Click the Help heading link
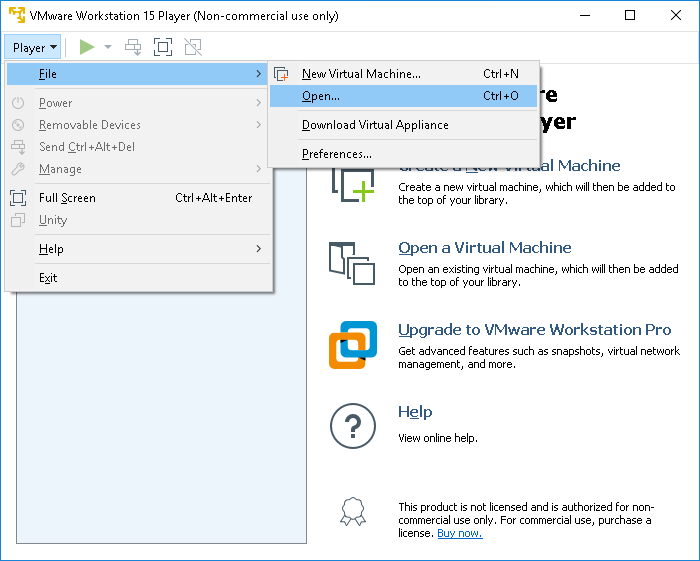This screenshot has width=700, height=561. [415, 411]
